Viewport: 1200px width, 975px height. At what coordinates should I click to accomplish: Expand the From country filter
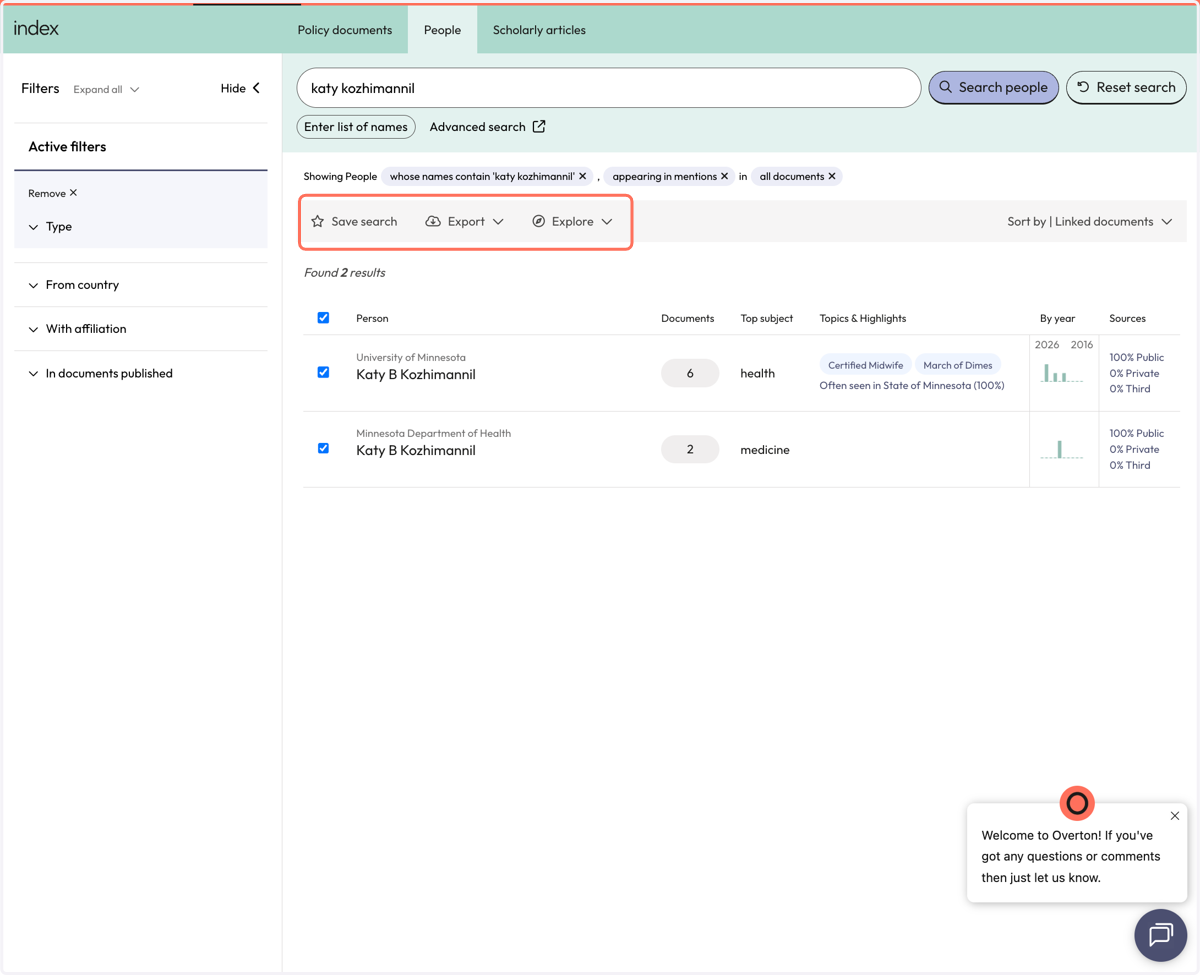[x=74, y=285]
